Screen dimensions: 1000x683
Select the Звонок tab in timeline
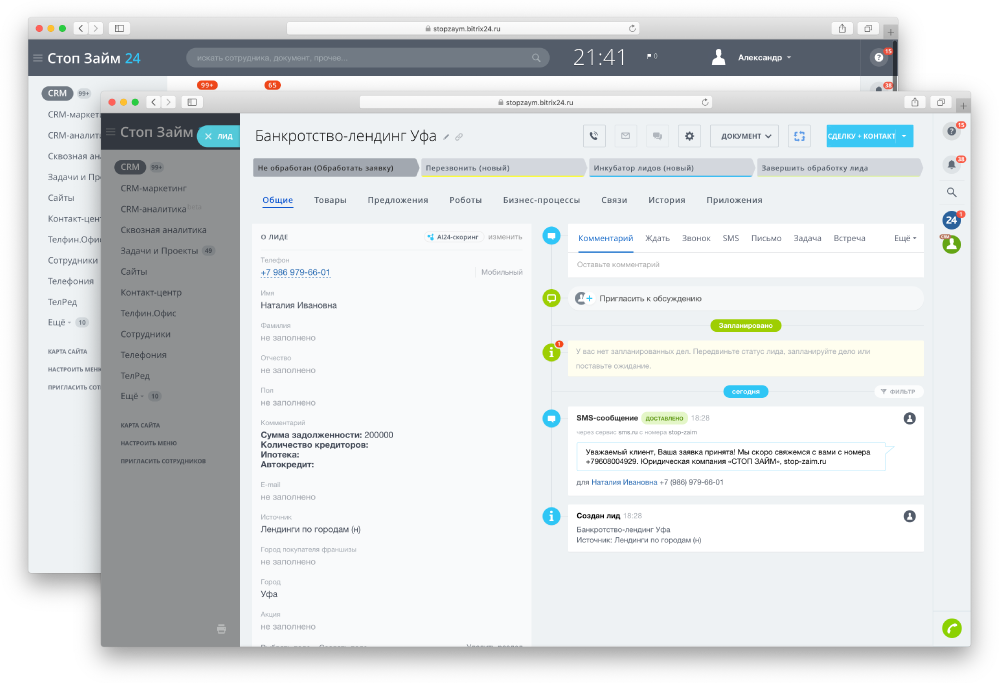click(696, 238)
